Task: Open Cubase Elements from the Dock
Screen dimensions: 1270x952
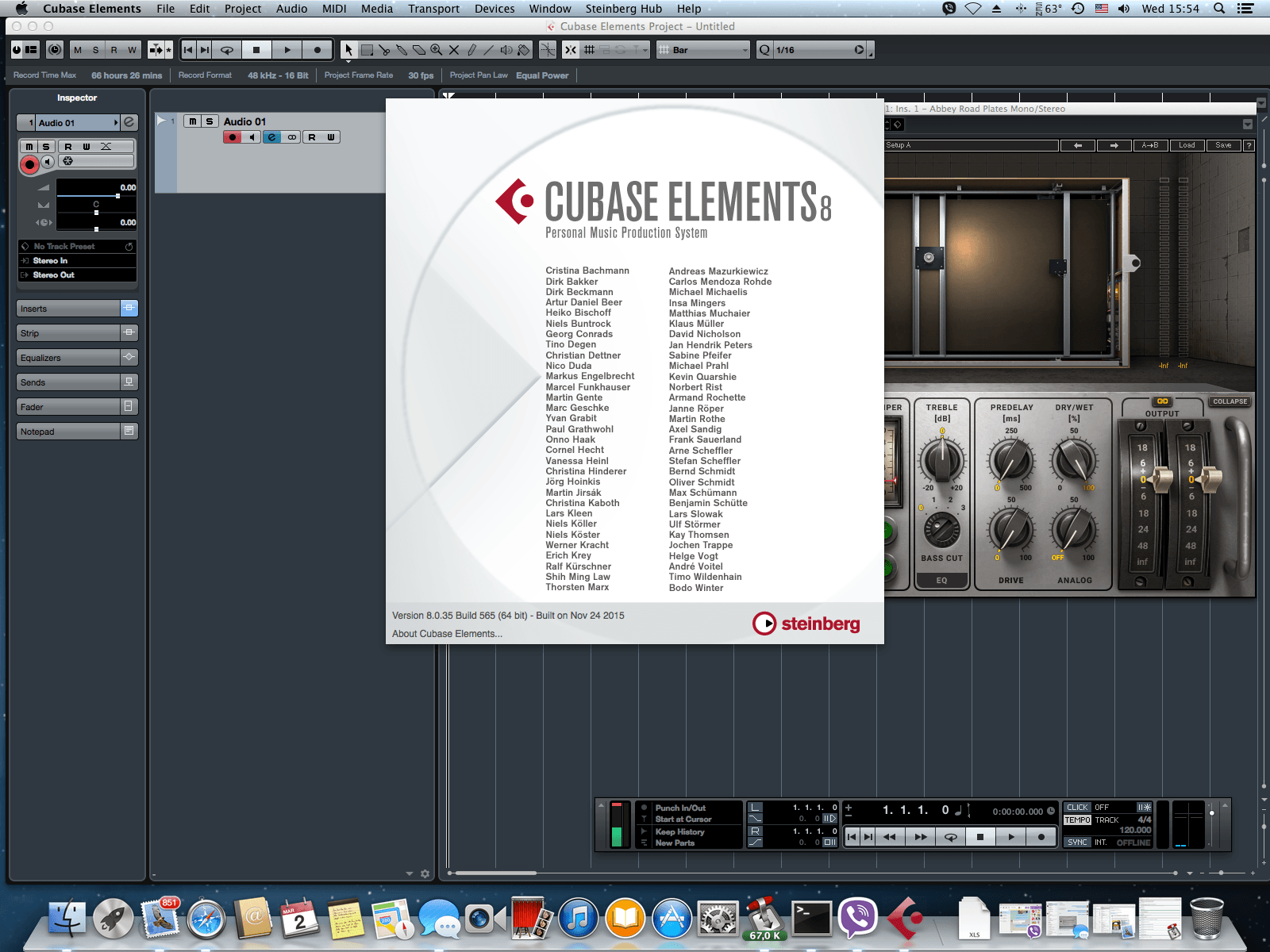Action: [x=905, y=919]
